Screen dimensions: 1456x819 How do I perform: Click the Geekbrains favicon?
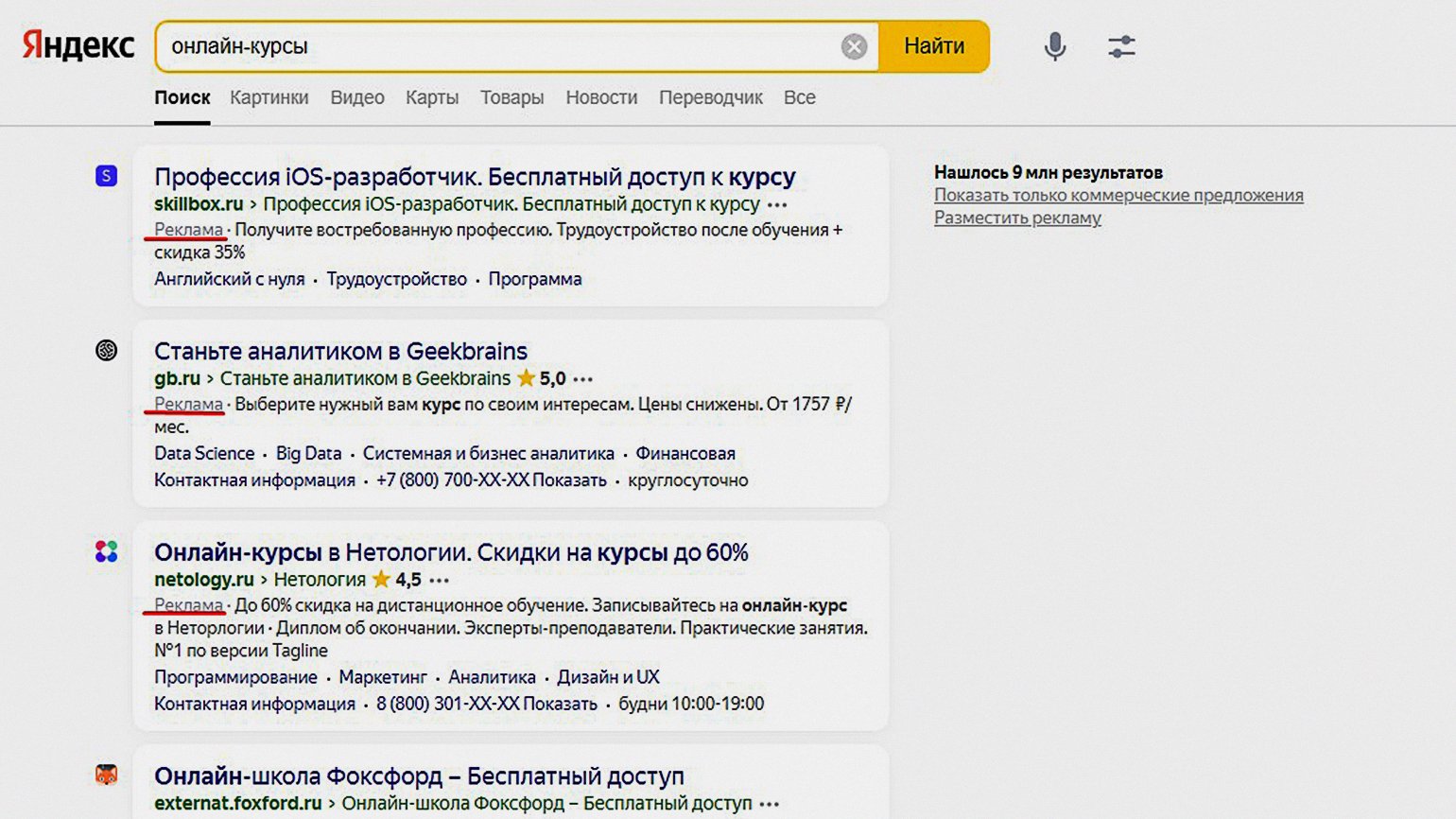pos(107,351)
